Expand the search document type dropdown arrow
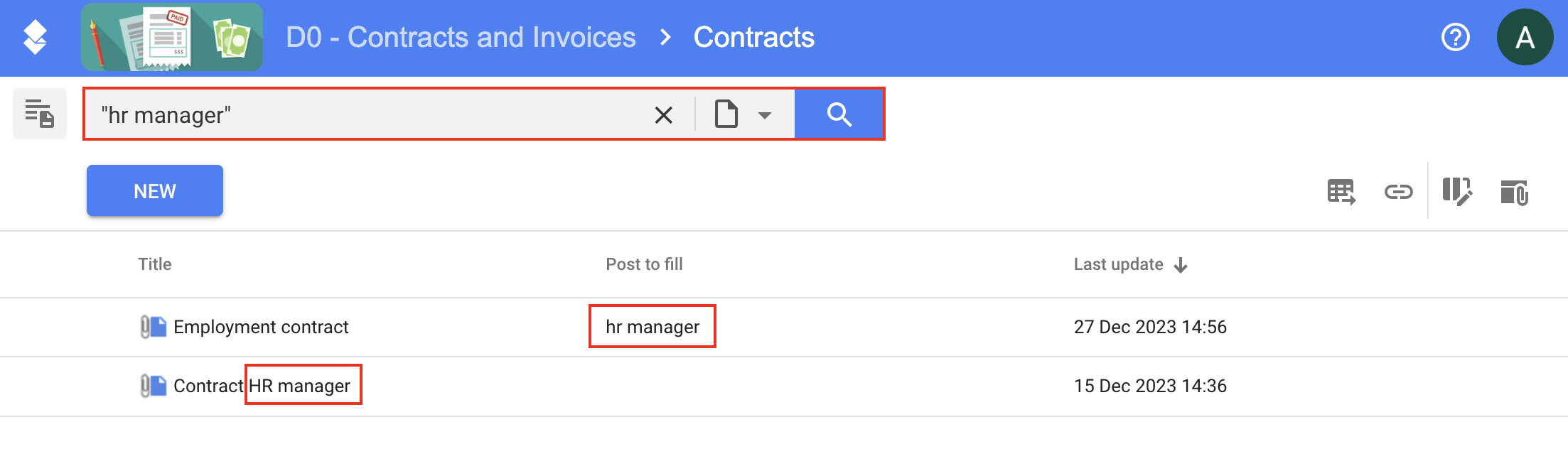 pyautogui.click(x=765, y=115)
